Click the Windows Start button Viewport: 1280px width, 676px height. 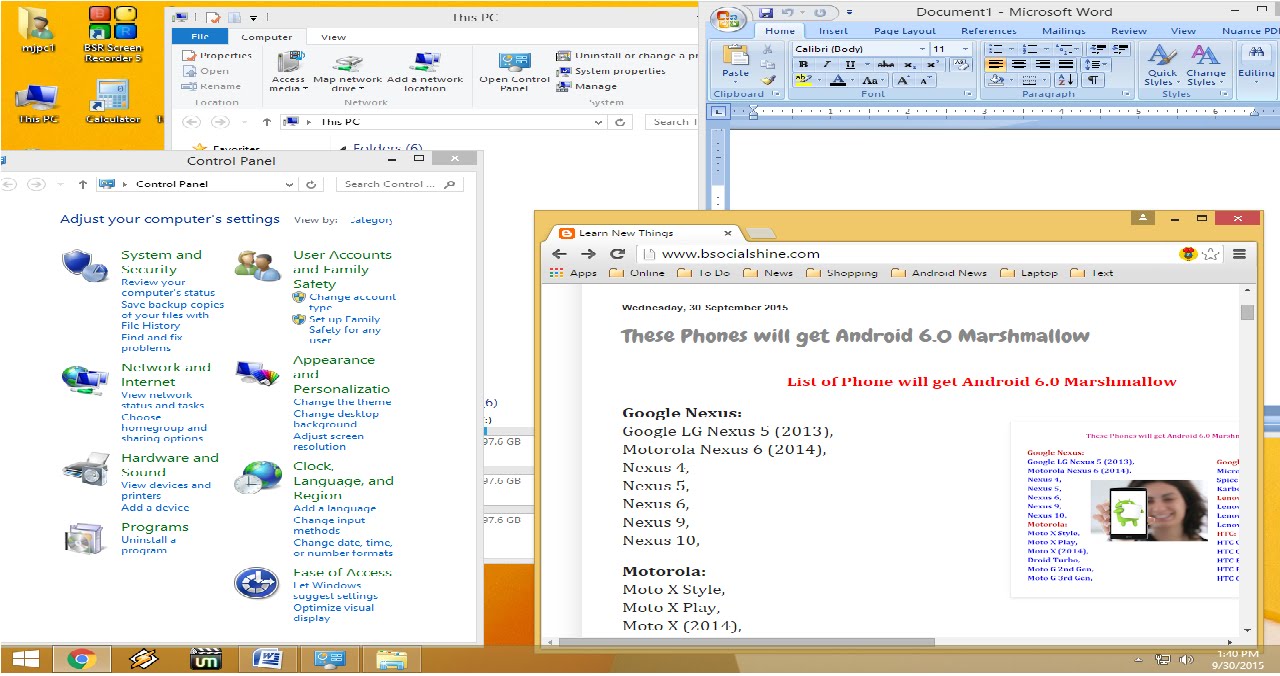(x=25, y=659)
